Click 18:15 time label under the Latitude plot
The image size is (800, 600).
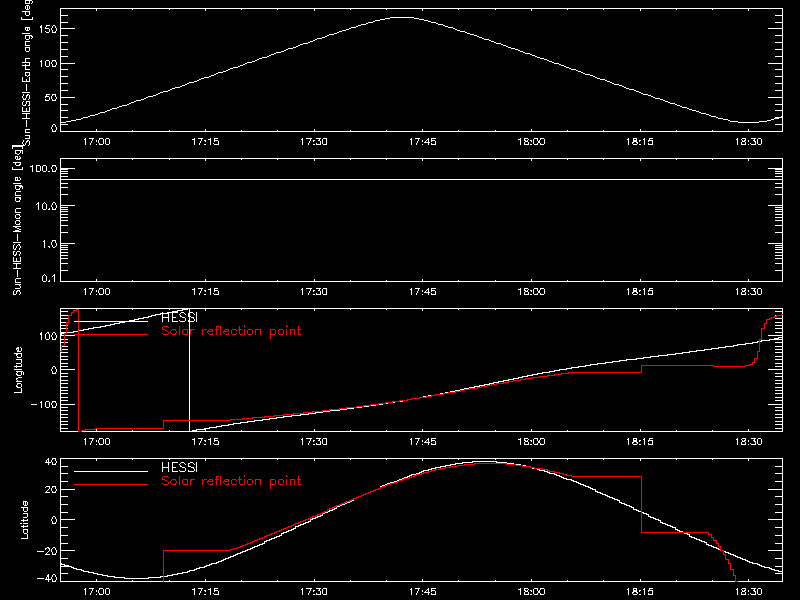640,592
